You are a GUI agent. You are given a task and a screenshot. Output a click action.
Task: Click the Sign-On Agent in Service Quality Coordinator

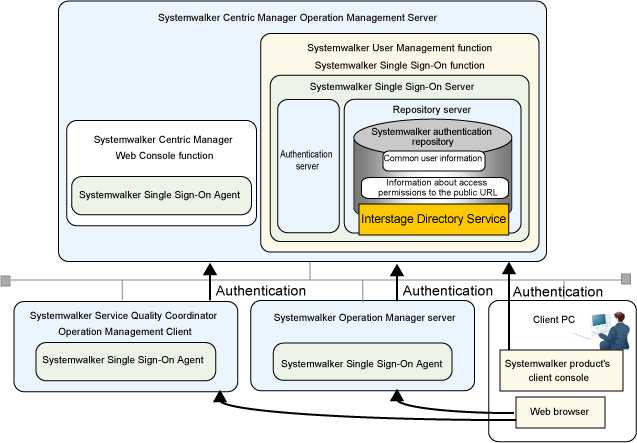(x=126, y=361)
